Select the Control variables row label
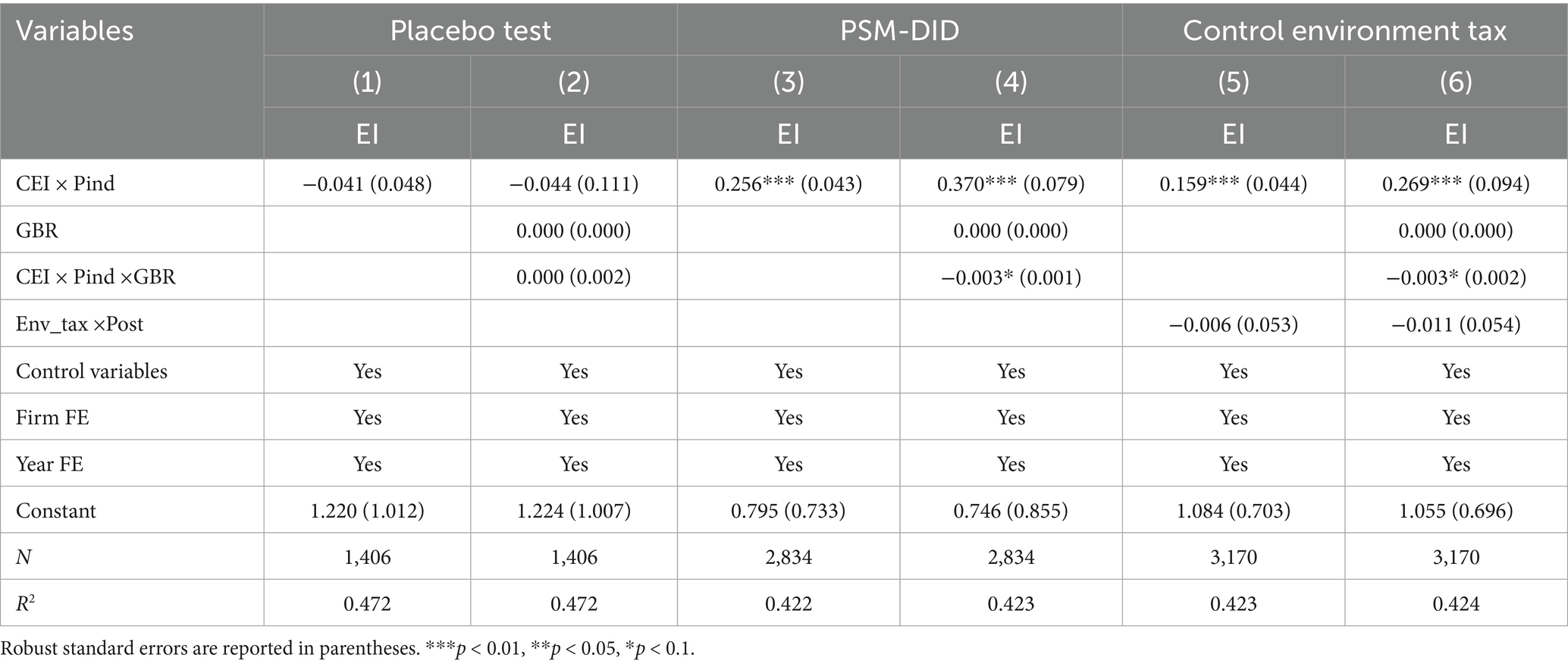The height and width of the screenshot is (667, 1568). click(x=92, y=371)
